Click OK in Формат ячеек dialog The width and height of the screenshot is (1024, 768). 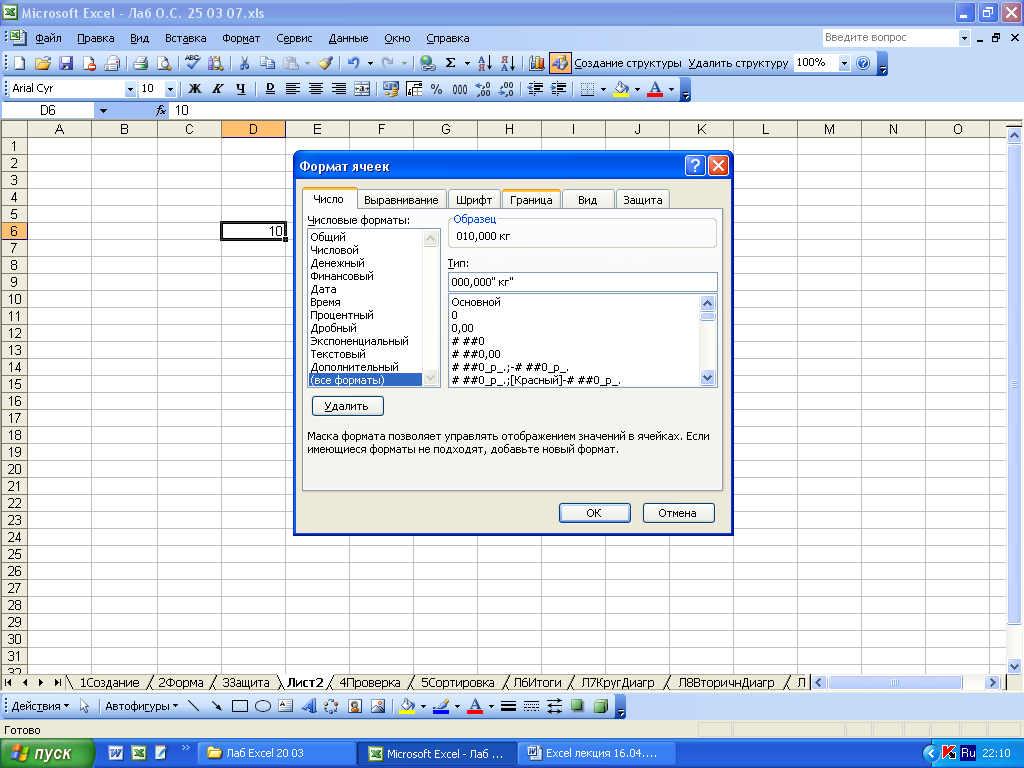coord(594,513)
